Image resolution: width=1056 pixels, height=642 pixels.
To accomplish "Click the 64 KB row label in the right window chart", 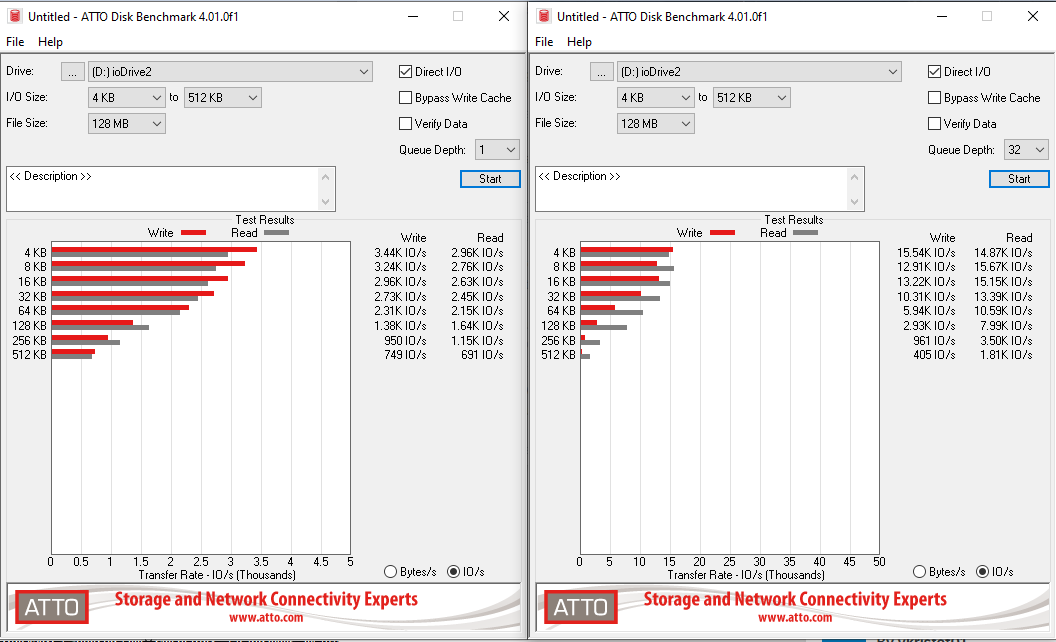I will click(561, 311).
